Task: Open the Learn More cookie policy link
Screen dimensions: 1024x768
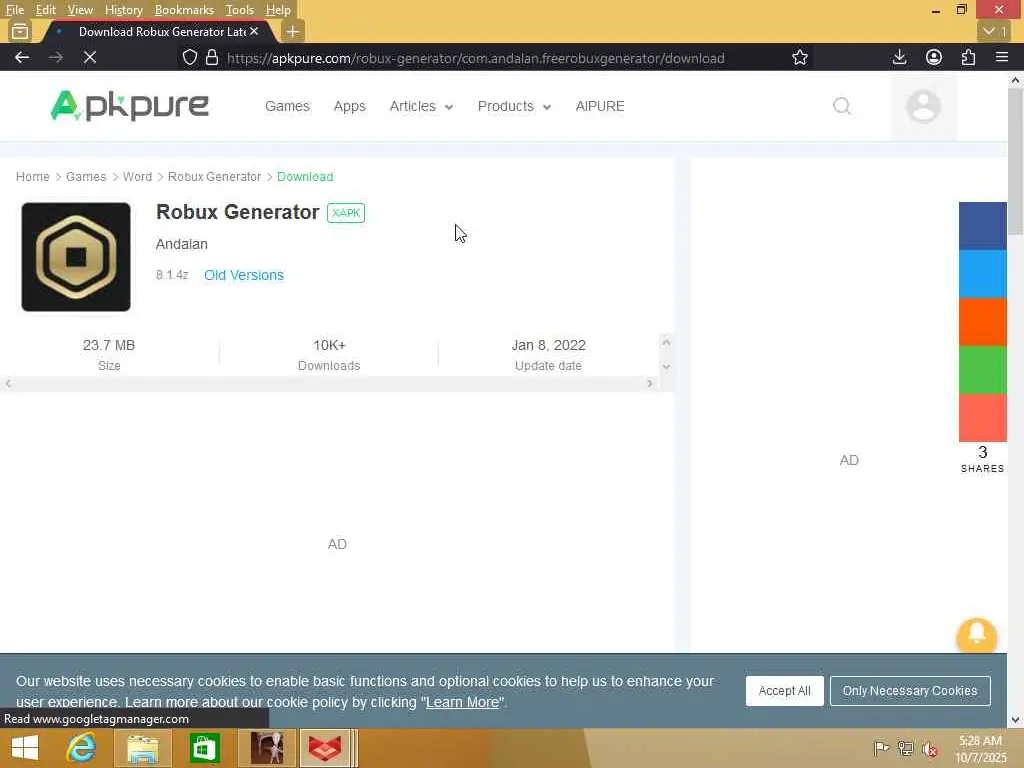Action: [x=462, y=702]
